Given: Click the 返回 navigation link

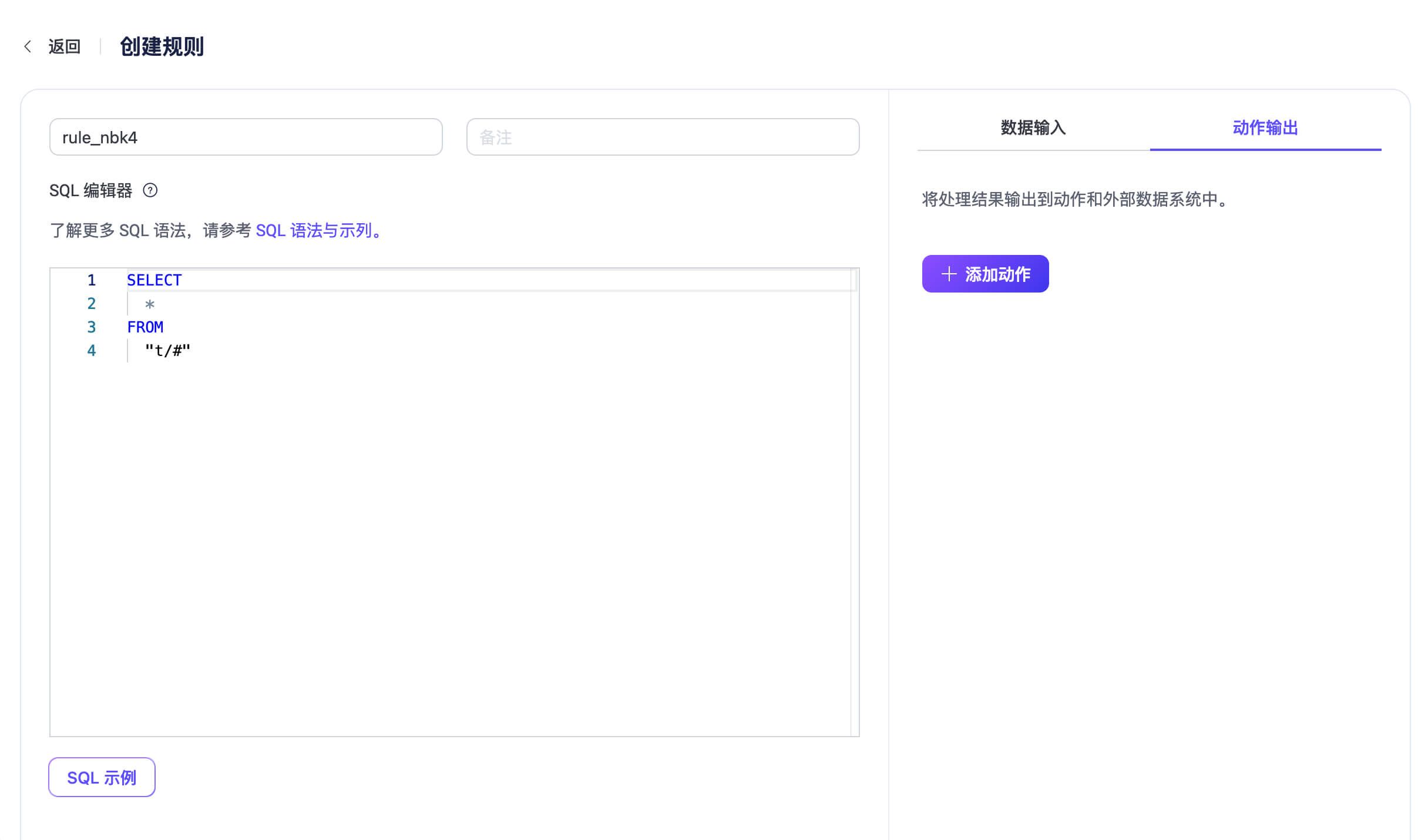Looking at the screenshot, I should click(x=65, y=46).
